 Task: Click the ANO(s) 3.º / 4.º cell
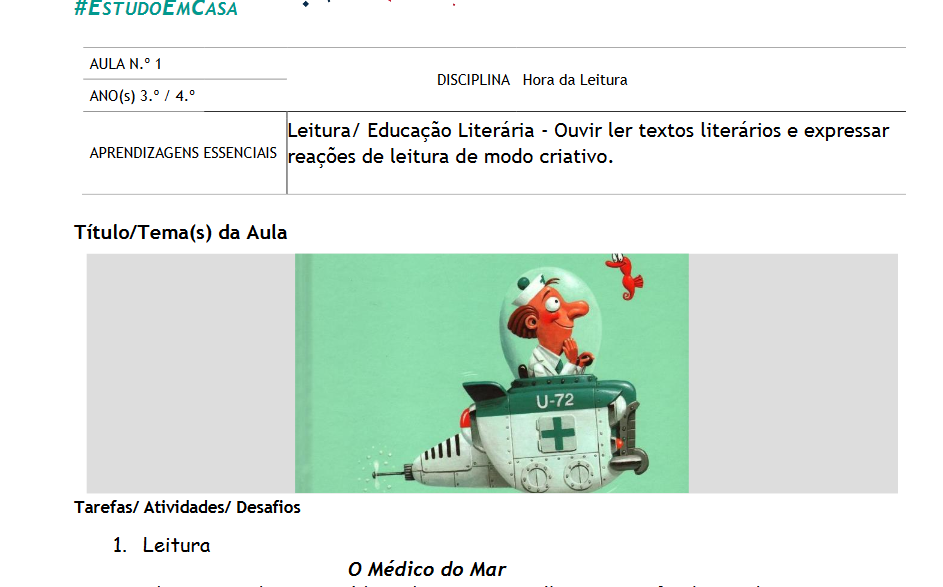(x=185, y=96)
